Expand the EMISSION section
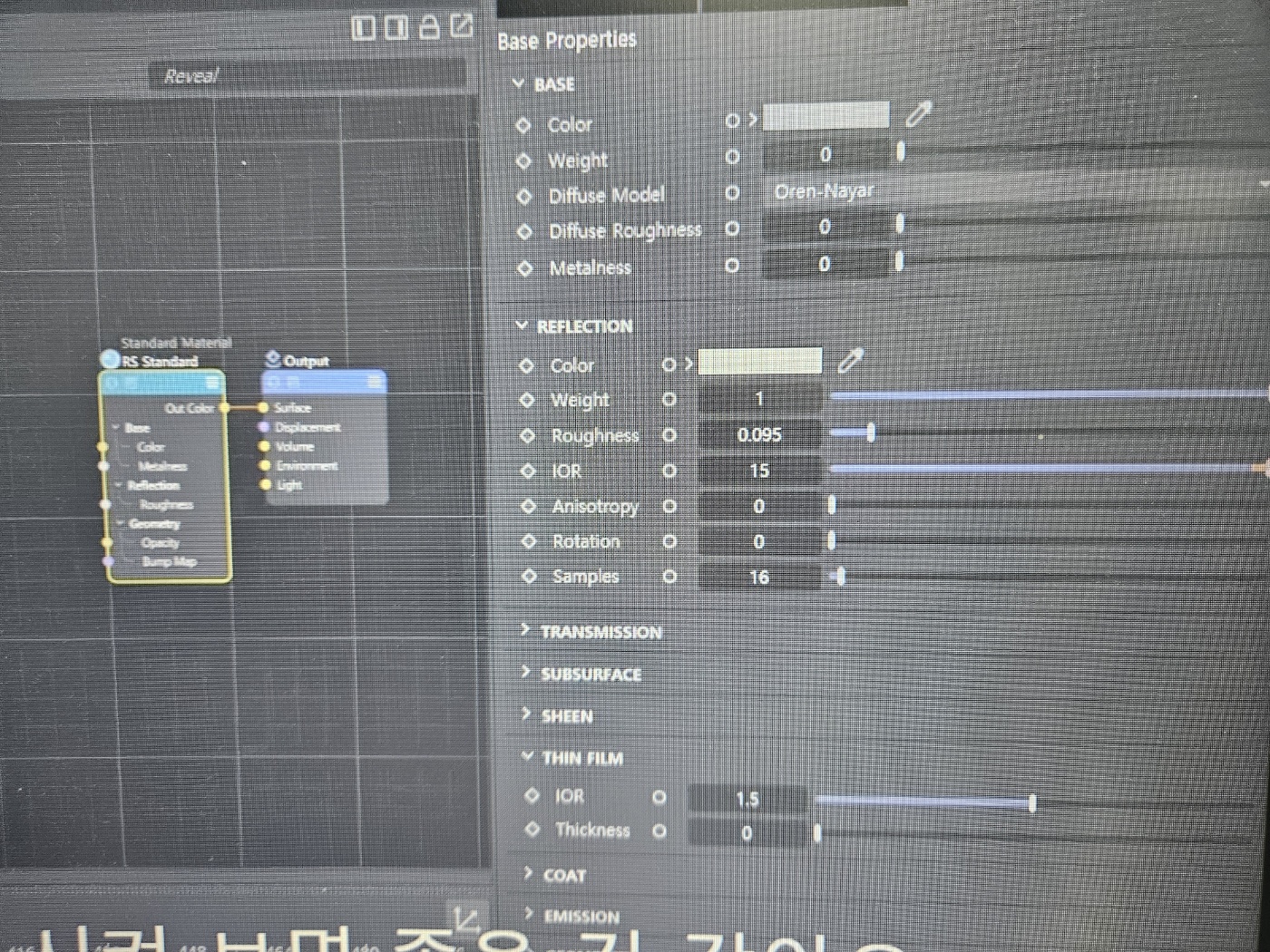 (x=529, y=913)
